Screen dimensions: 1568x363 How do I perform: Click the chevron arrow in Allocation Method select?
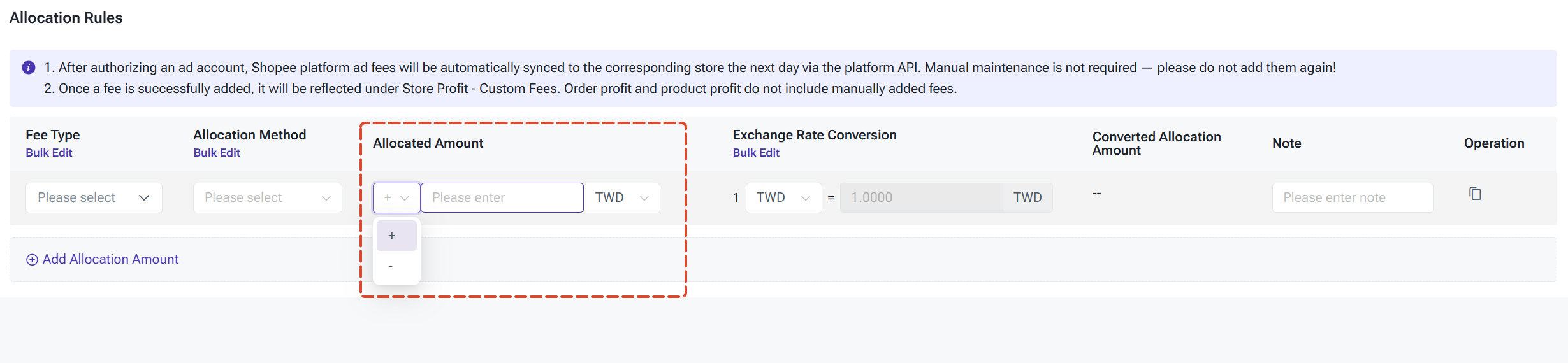pos(326,198)
